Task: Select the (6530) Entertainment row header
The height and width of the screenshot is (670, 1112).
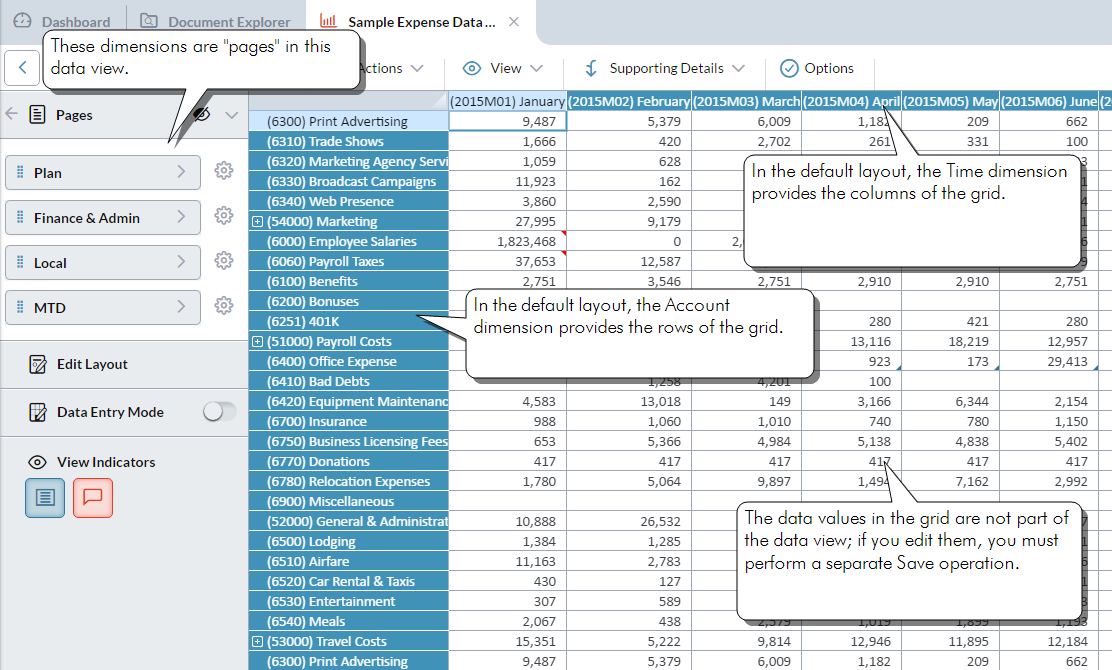Action: coord(349,601)
